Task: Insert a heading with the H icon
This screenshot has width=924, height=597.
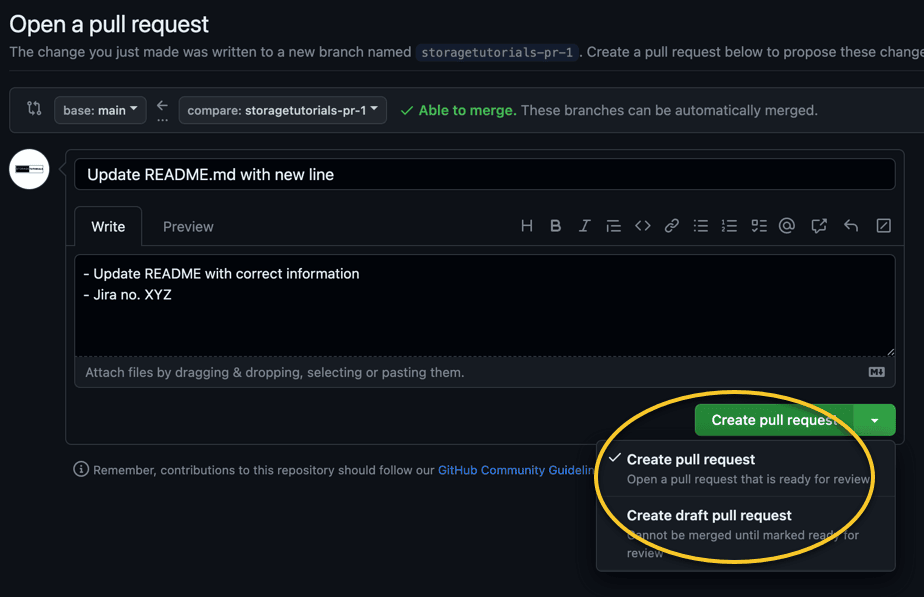Action: (x=527, y=226)
